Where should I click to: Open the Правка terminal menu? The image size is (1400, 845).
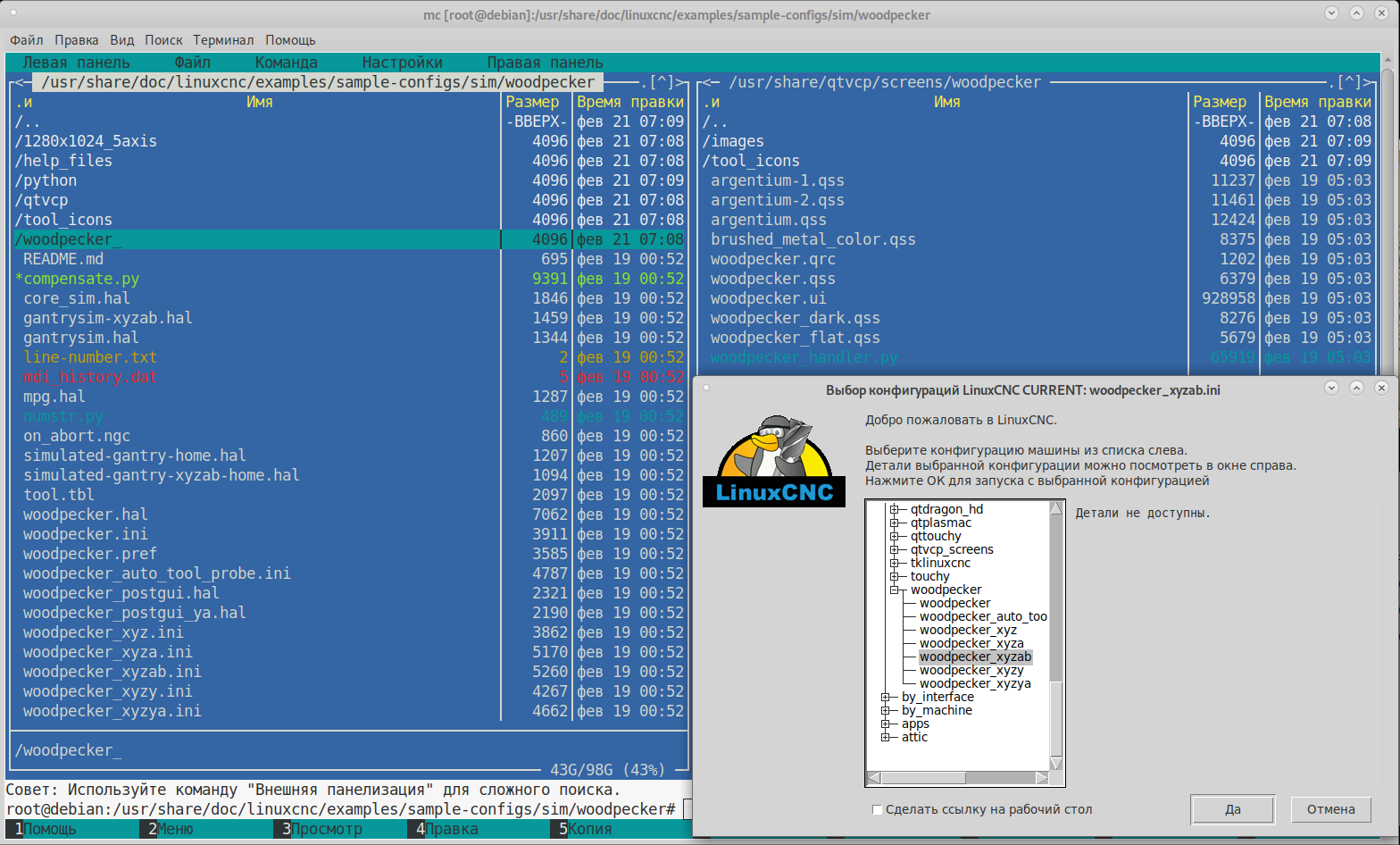[76, 40]
